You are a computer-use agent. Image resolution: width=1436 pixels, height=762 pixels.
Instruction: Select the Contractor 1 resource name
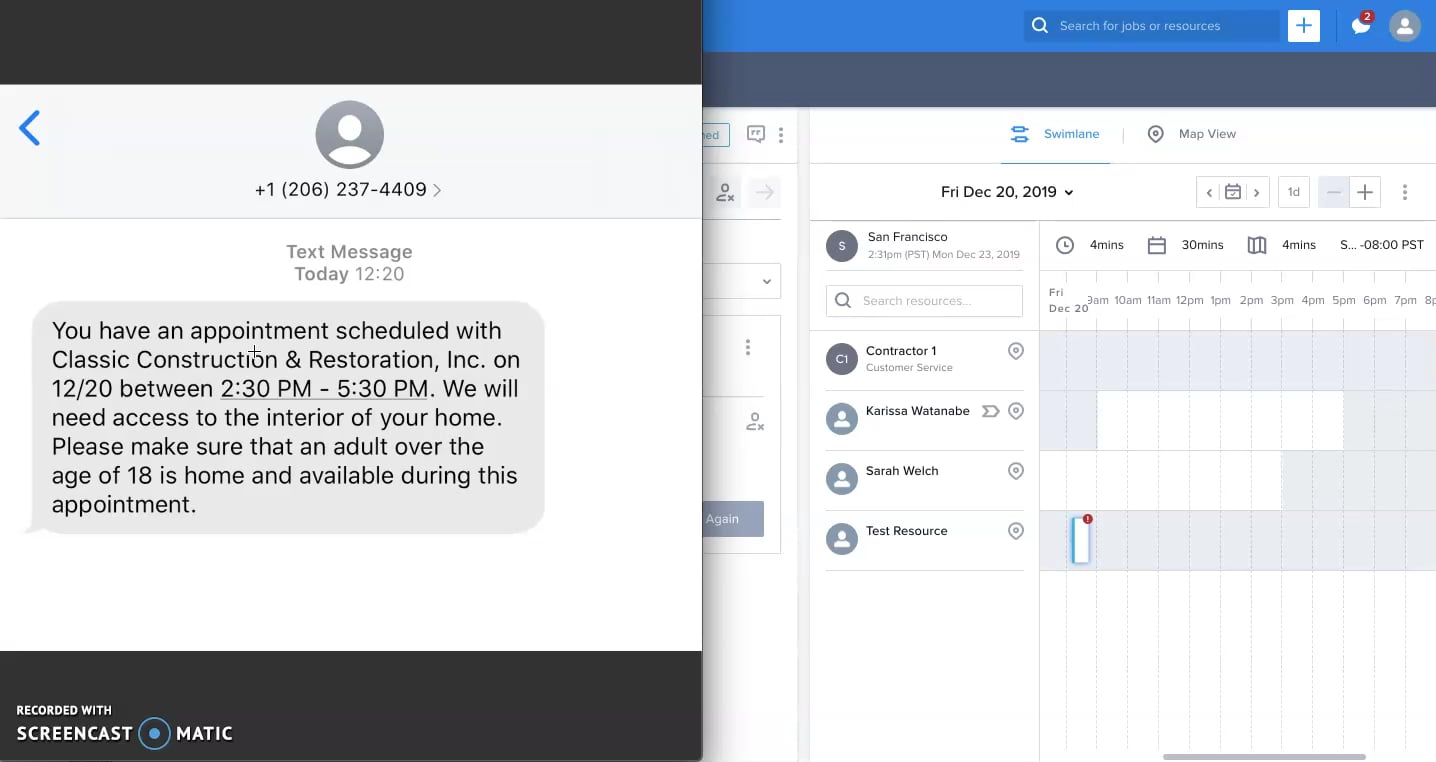(901, 351)
